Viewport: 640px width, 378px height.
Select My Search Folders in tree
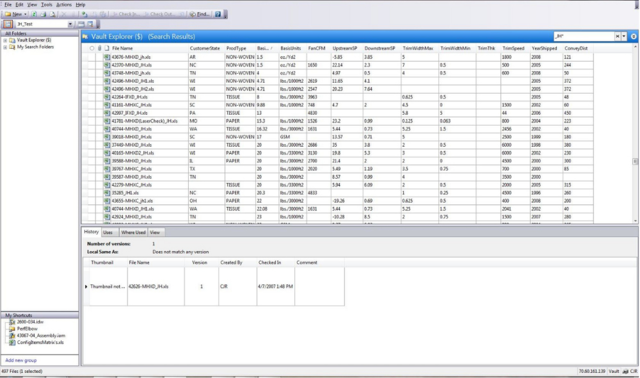tap(35, 47)
